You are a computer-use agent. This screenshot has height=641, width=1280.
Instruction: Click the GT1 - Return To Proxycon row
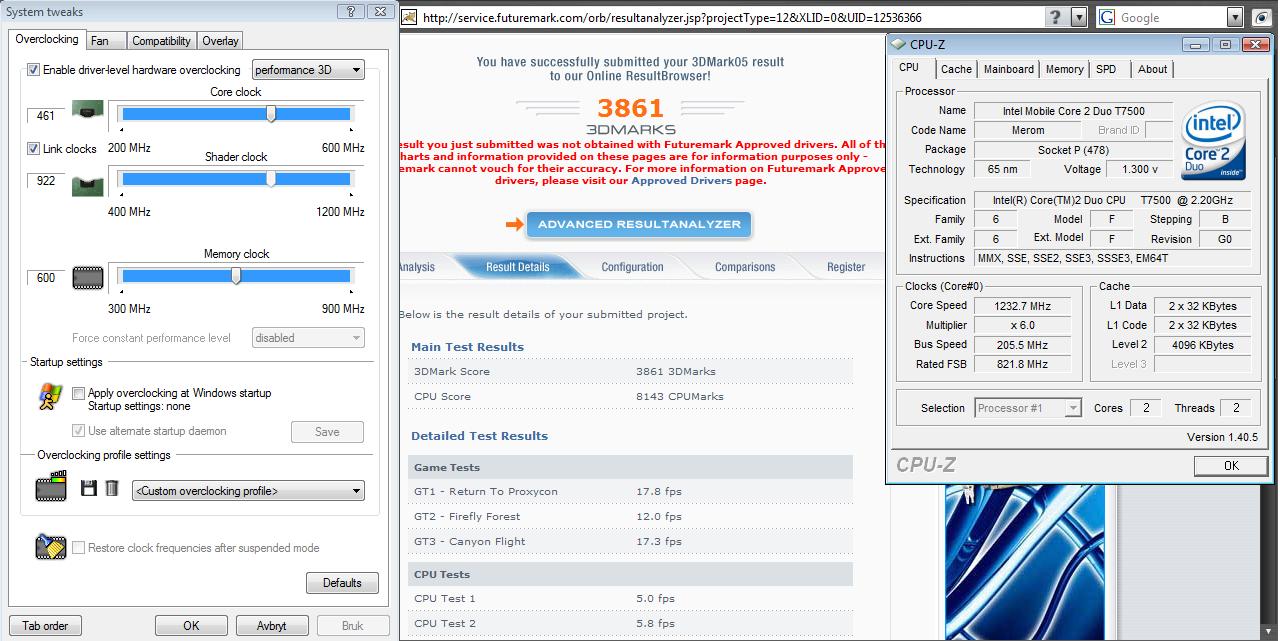coord(631,491)
